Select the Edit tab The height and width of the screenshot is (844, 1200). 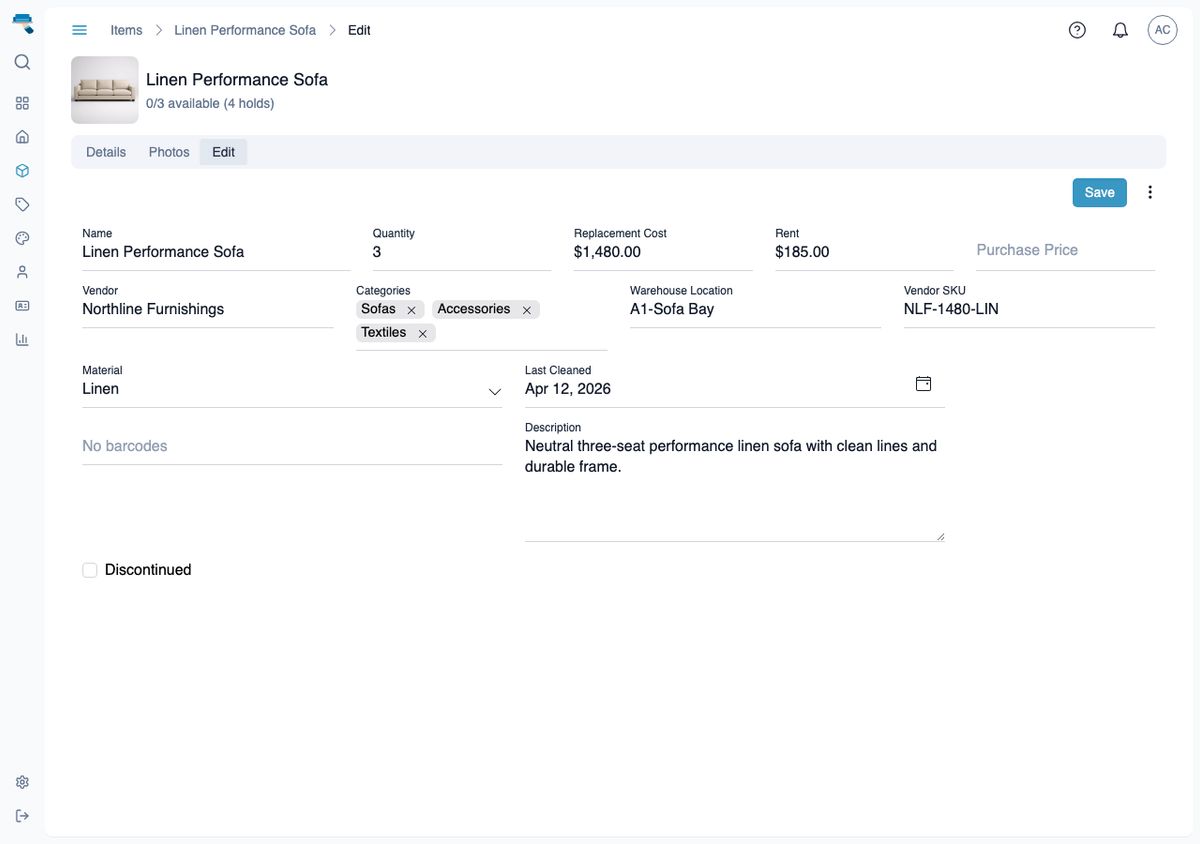coord(223,152)
